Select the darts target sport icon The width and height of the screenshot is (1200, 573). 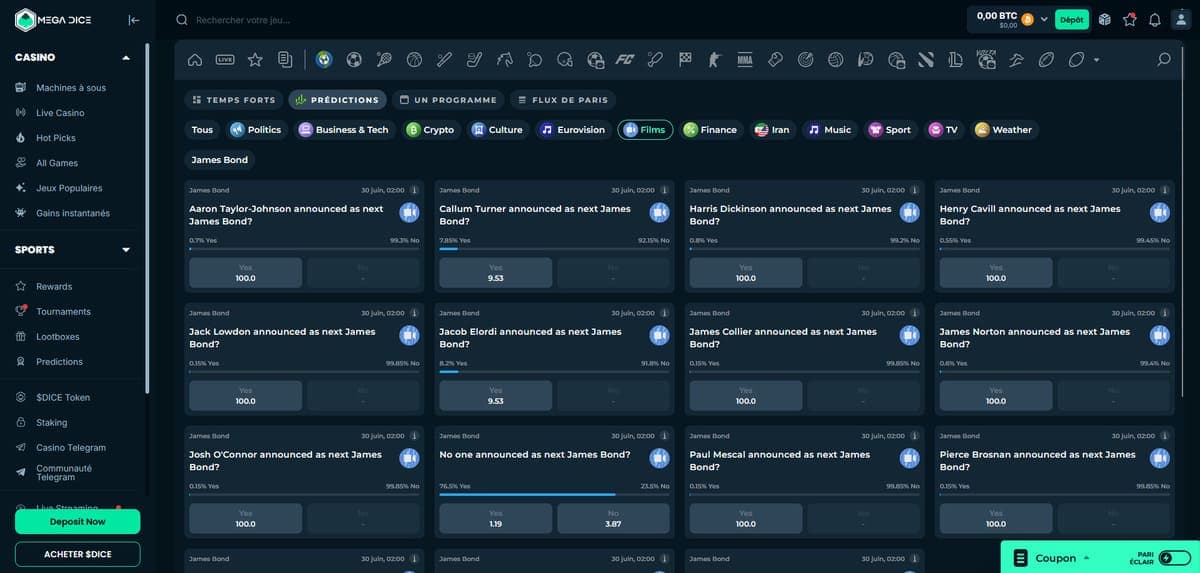pos(805,60)
